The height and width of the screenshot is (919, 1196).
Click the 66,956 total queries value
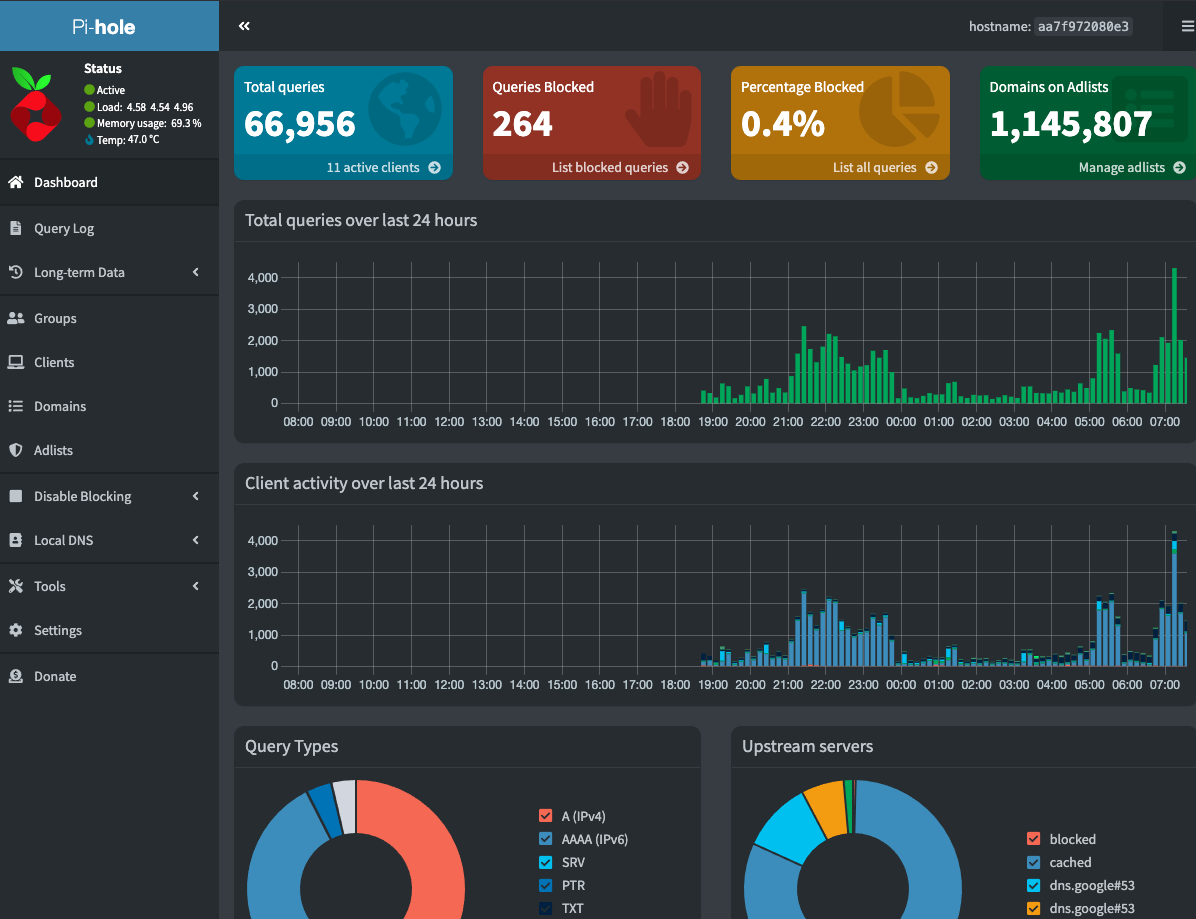click(300, 124)
